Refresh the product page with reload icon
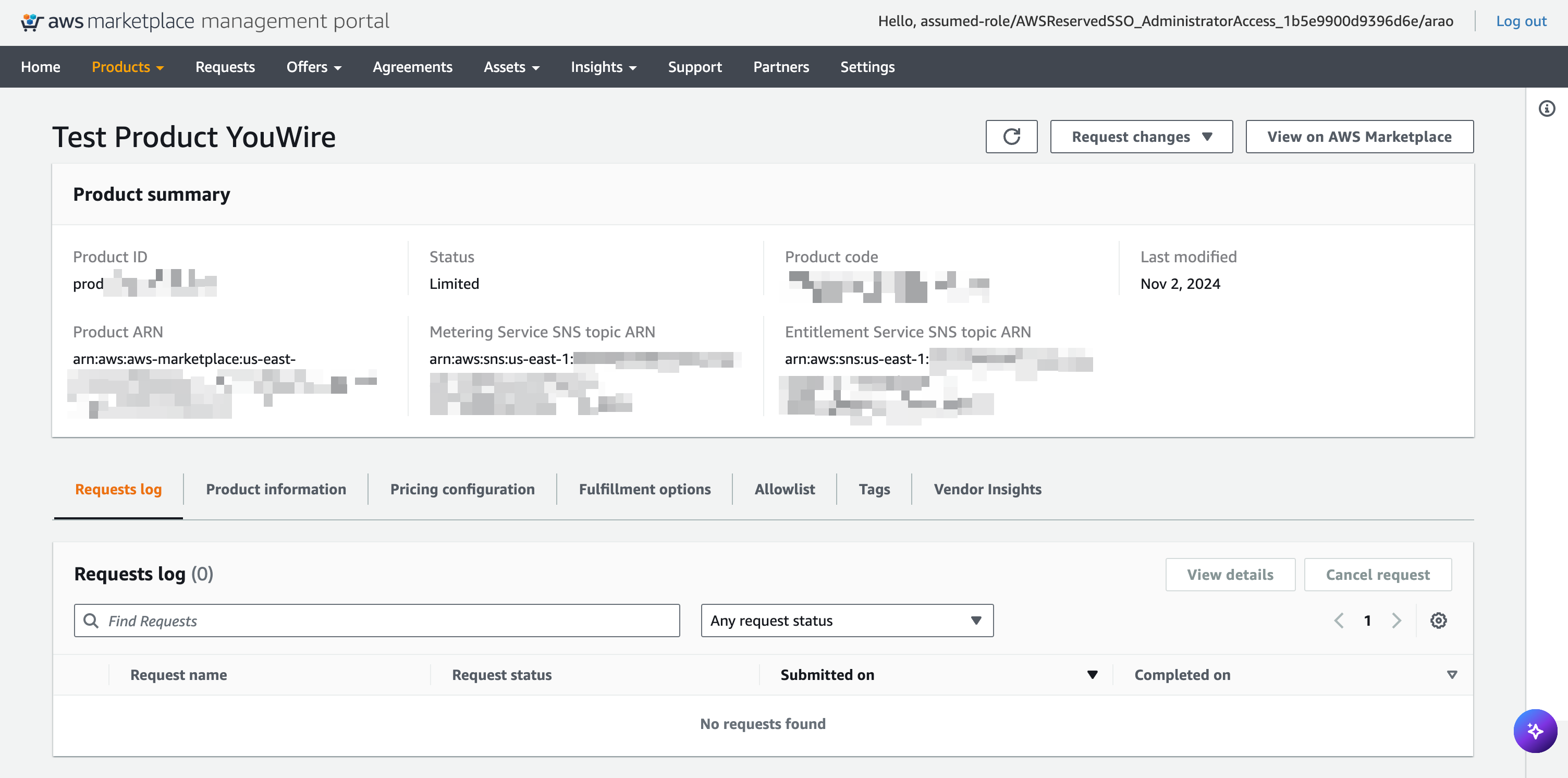This screenshot has height=778, width=1568. pos(1011,137)
